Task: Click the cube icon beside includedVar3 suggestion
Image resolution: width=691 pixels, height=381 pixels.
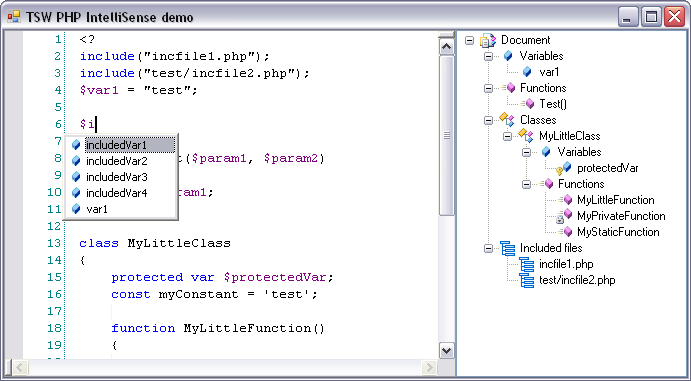Action: coord(76,177)
